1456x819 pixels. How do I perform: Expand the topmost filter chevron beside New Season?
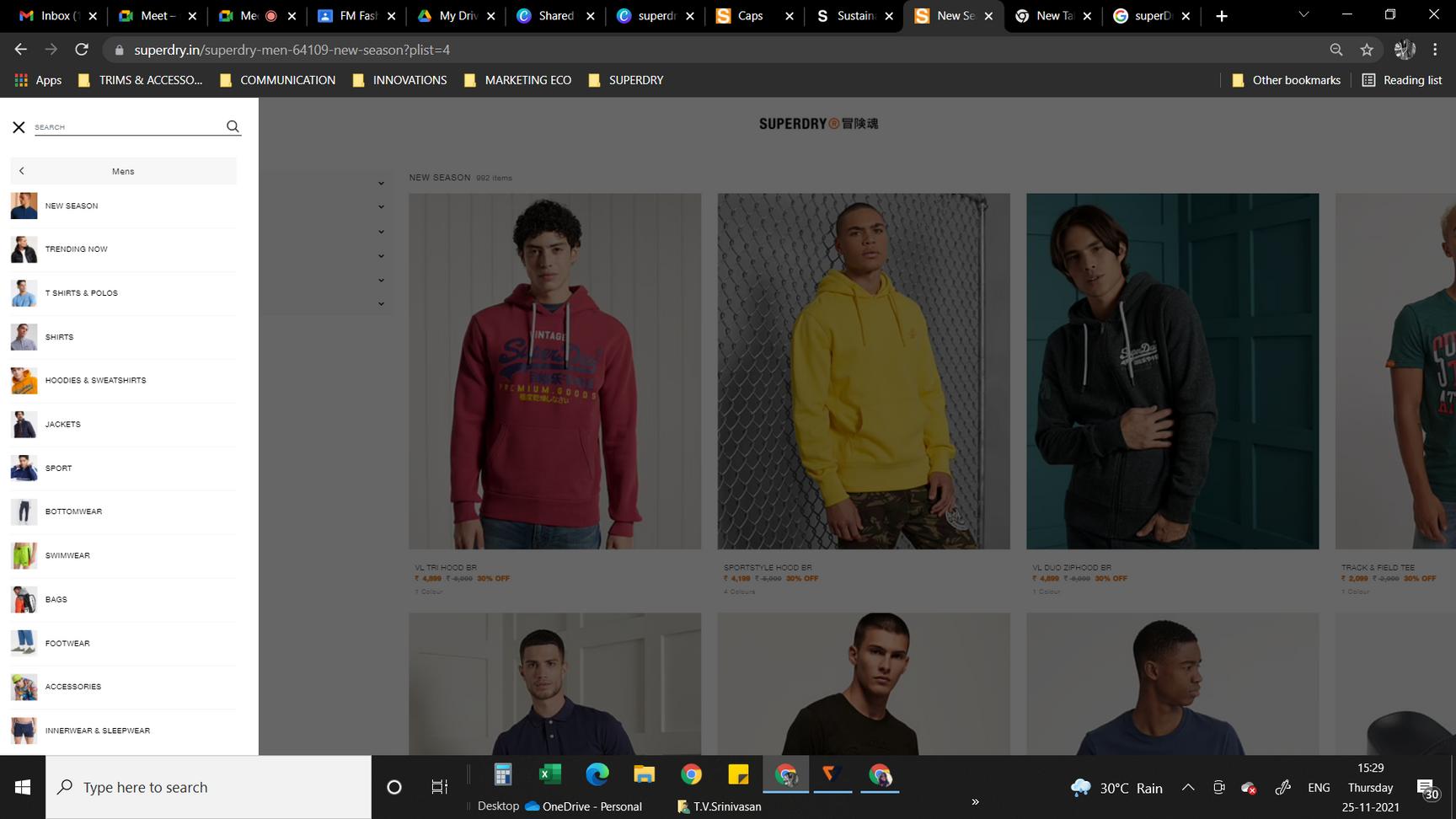[381, 183]
